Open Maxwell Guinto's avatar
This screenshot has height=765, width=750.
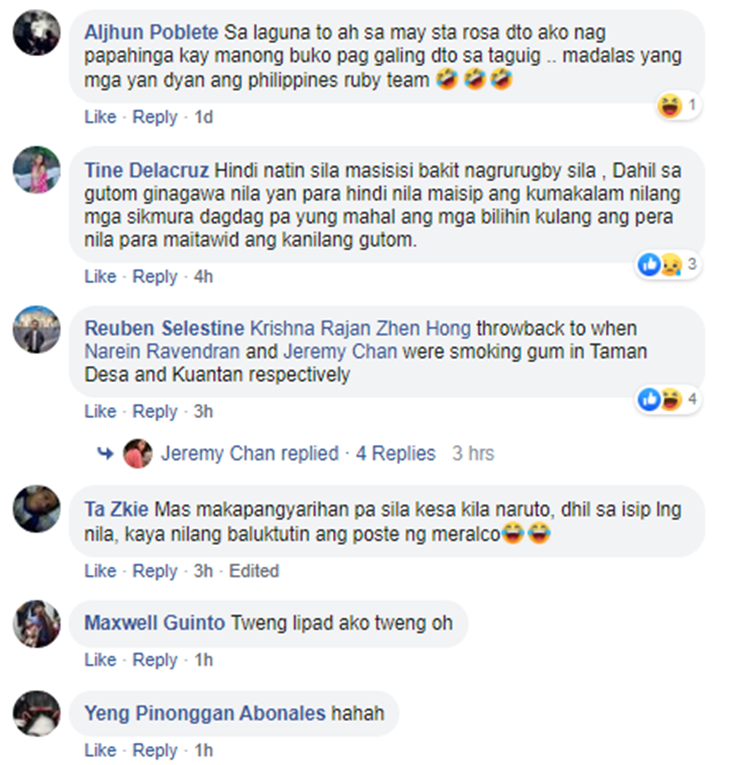(37, 624)
